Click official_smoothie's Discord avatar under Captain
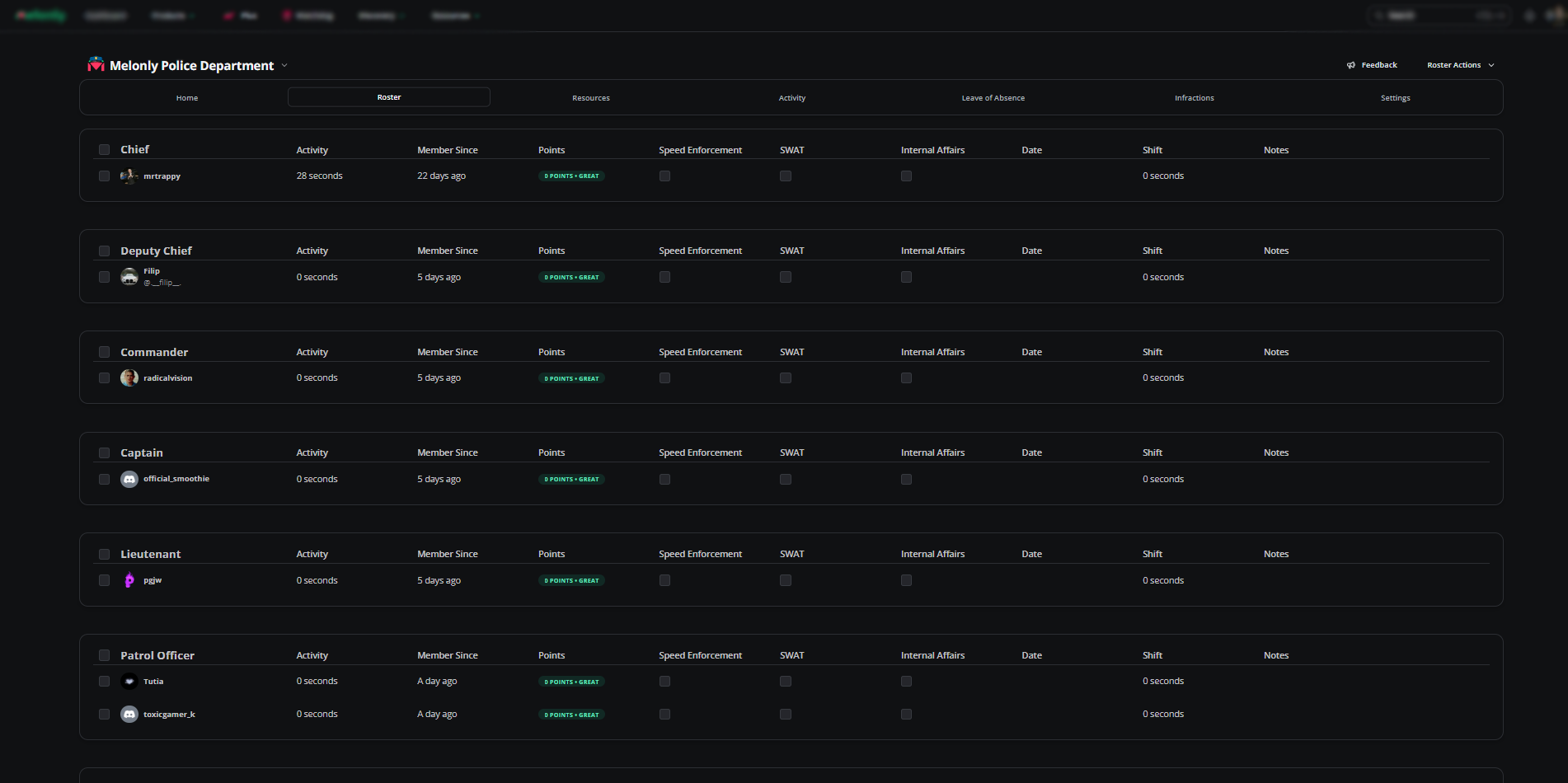1568x783 pixels. point(129,479)
